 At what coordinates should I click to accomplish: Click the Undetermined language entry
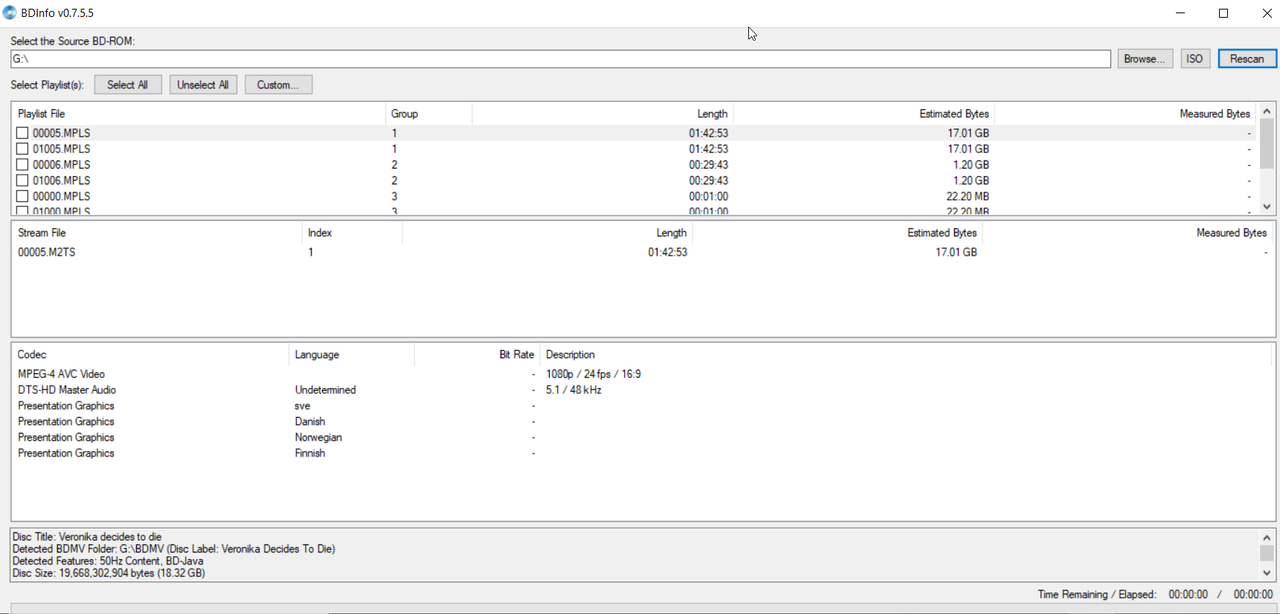[325, 390]
